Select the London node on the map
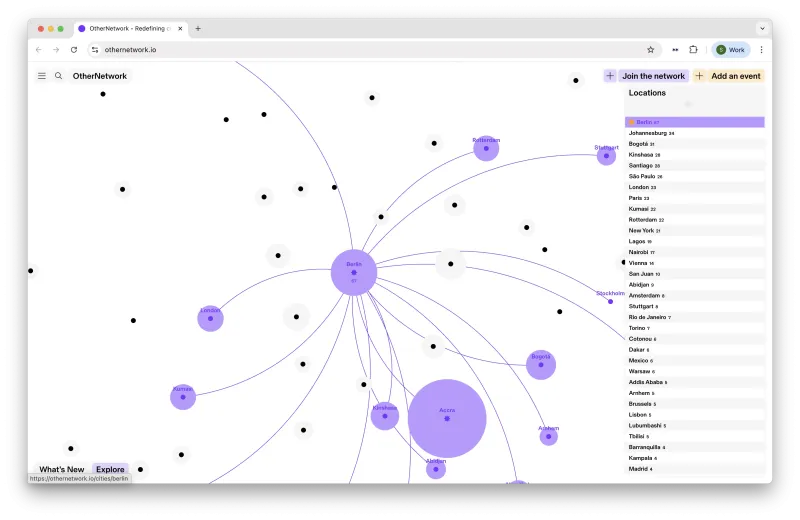Screen dimensions: 800x520 click(210, 318)
